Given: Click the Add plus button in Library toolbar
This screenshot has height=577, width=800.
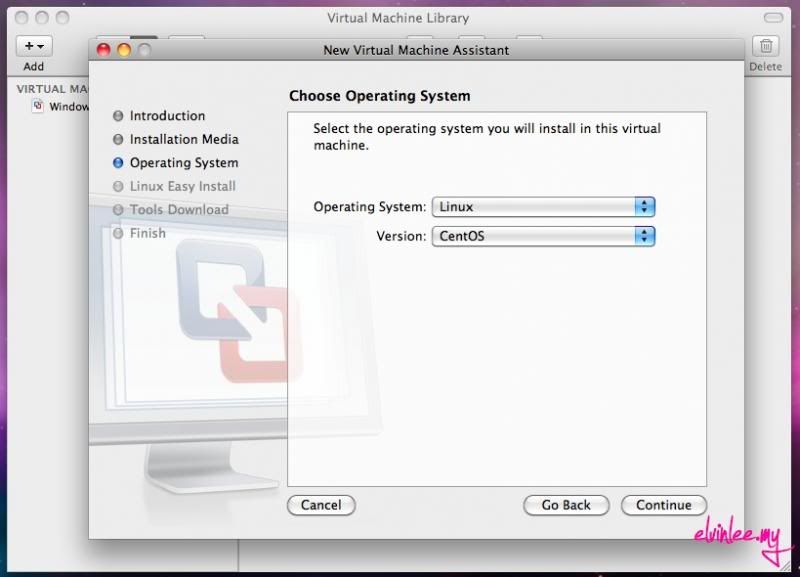Looking at the screenshot, I should coord(34,46).
